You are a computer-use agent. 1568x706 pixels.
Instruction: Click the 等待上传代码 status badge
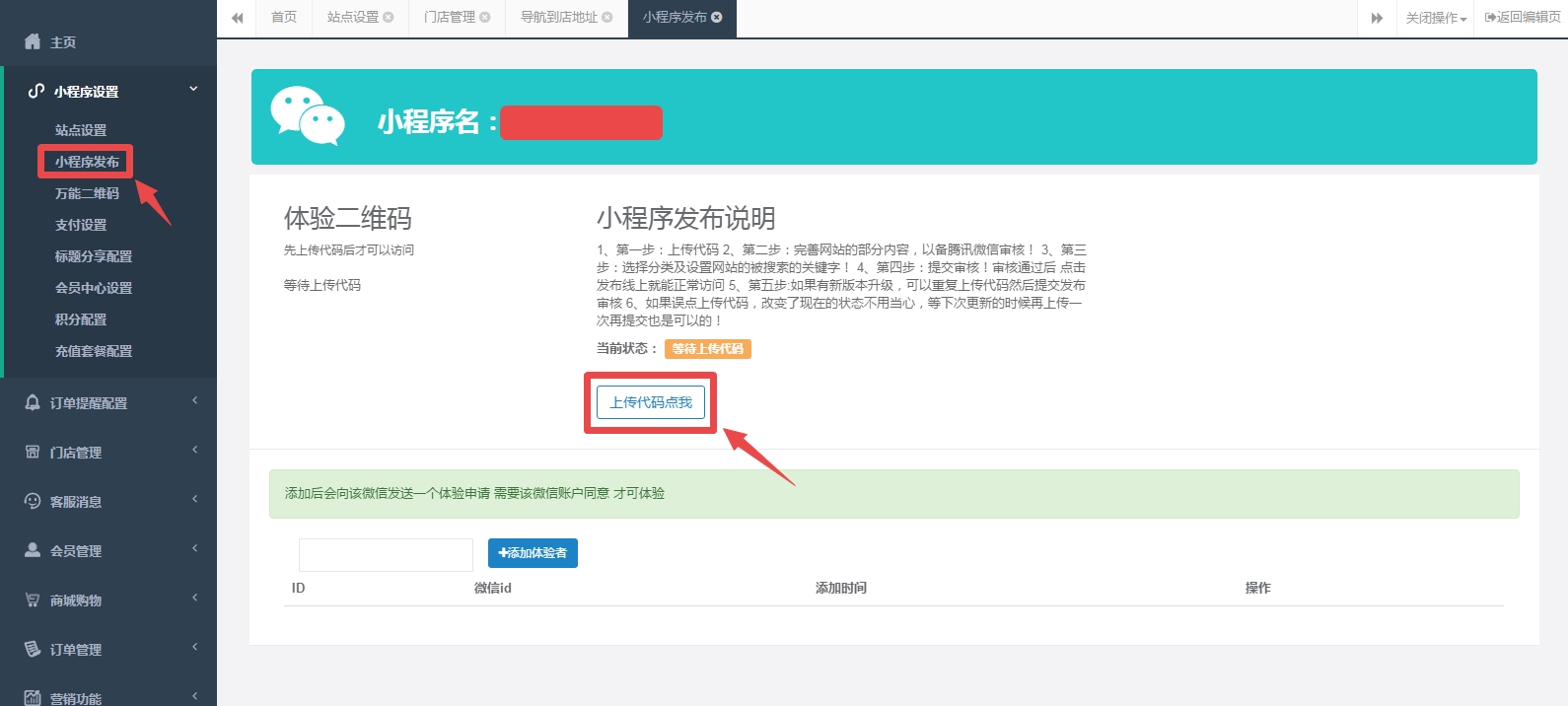pyautogui.click(x=708, y=349)
